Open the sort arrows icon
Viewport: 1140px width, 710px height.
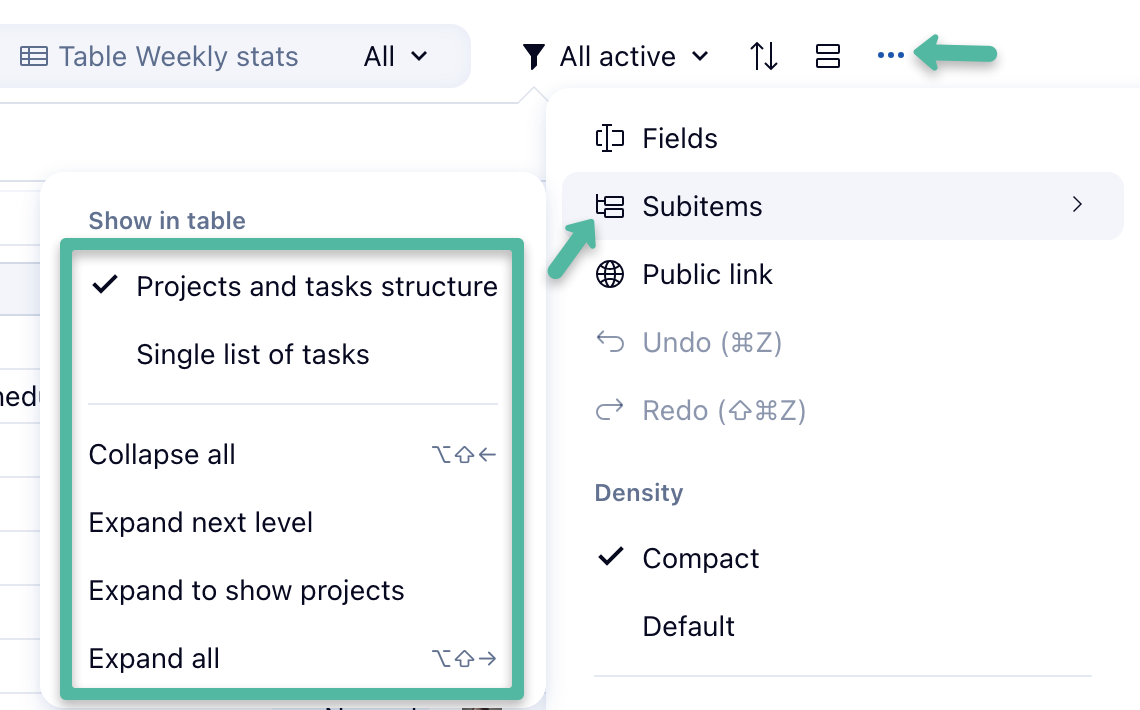tap(764, 57)
